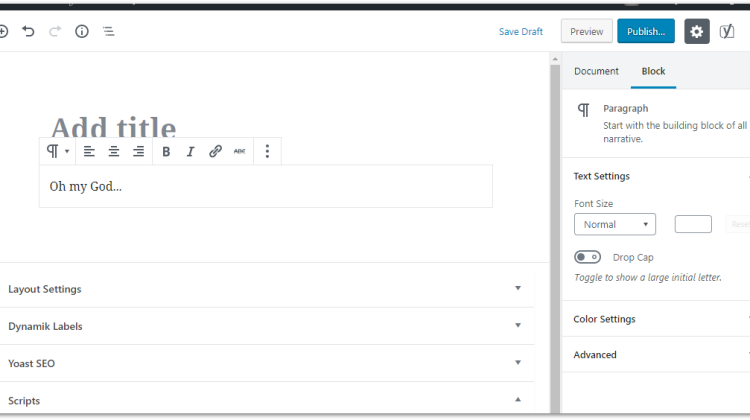This screenshot has width=750, height=420.
Task: Open the block more options menu
Action: point(267,151)
